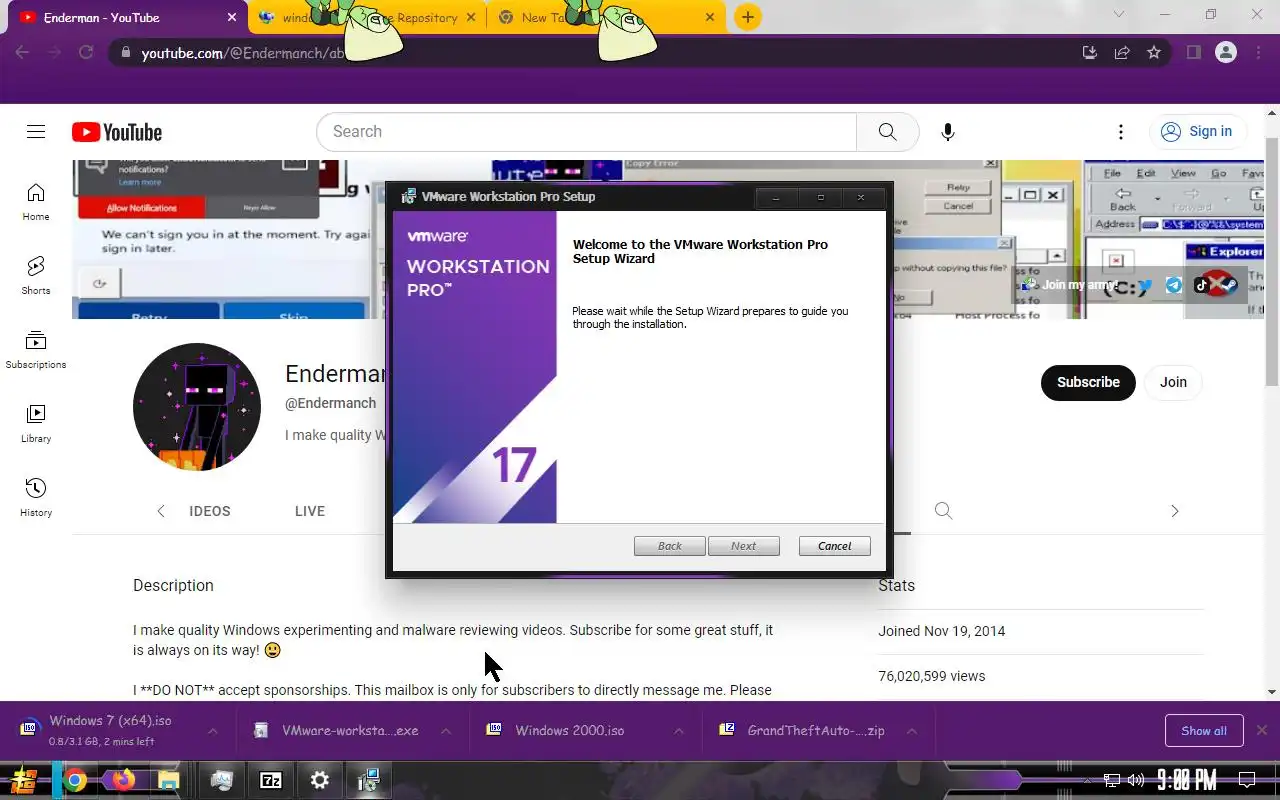Click the VMware installer taskbar icon
The width and height of the screenshot is (1280, 800).
click(x=368, y=780)
